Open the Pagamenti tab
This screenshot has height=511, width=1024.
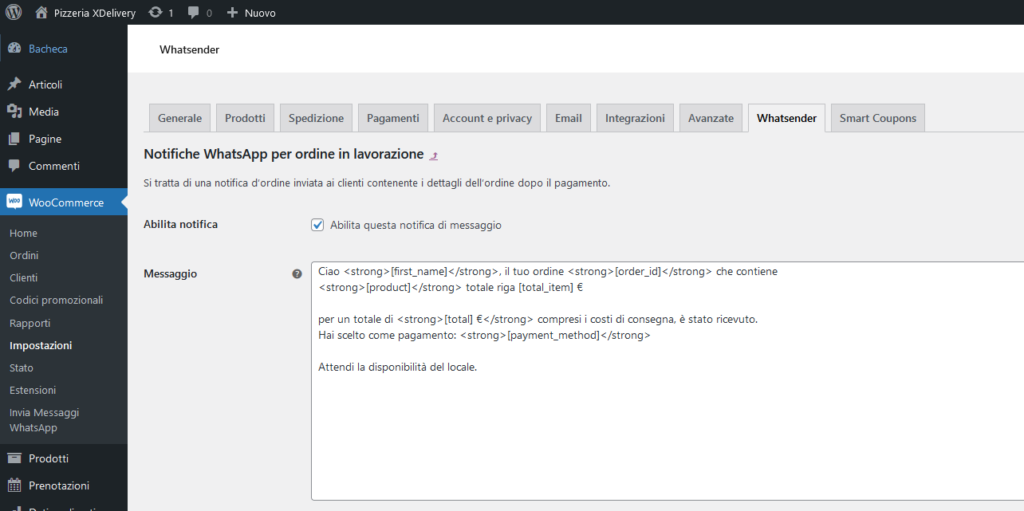coord(393,118)
